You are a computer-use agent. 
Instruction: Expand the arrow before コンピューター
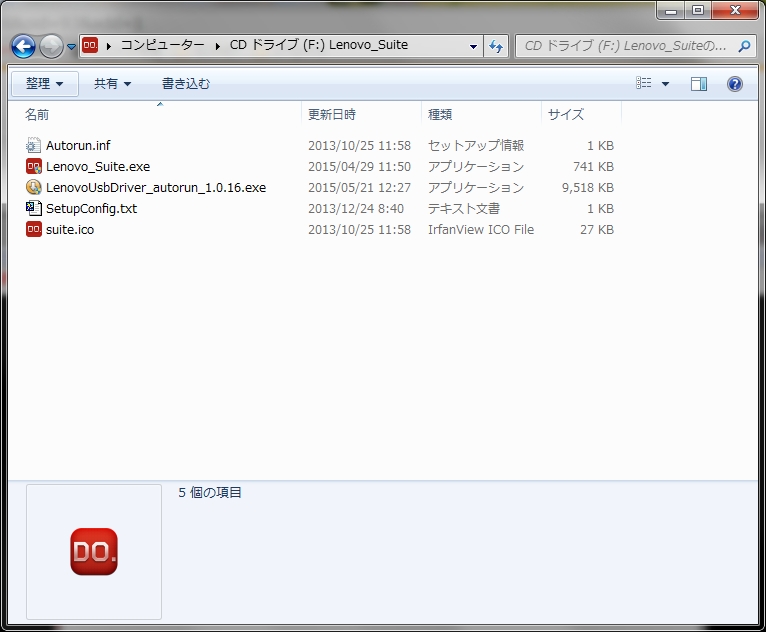coord(109,46)
